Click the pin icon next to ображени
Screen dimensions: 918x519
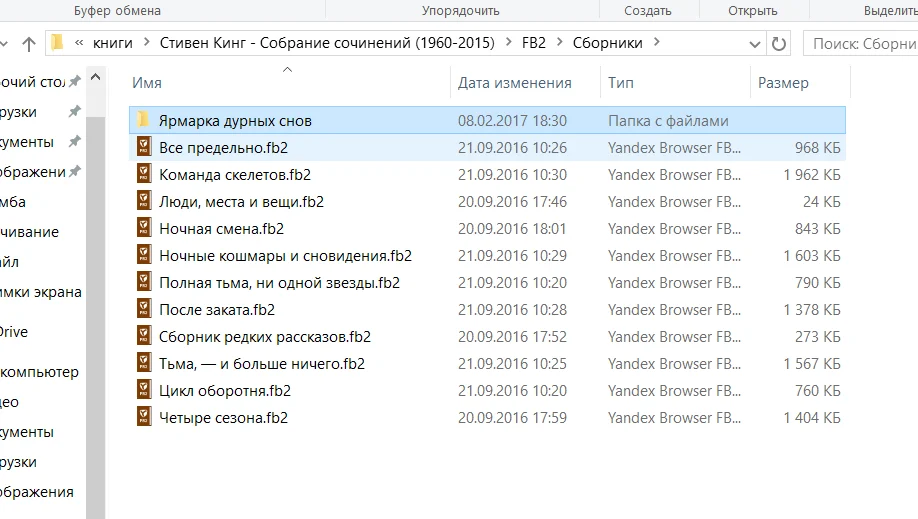pyautogui.click(x=74, y=172)
